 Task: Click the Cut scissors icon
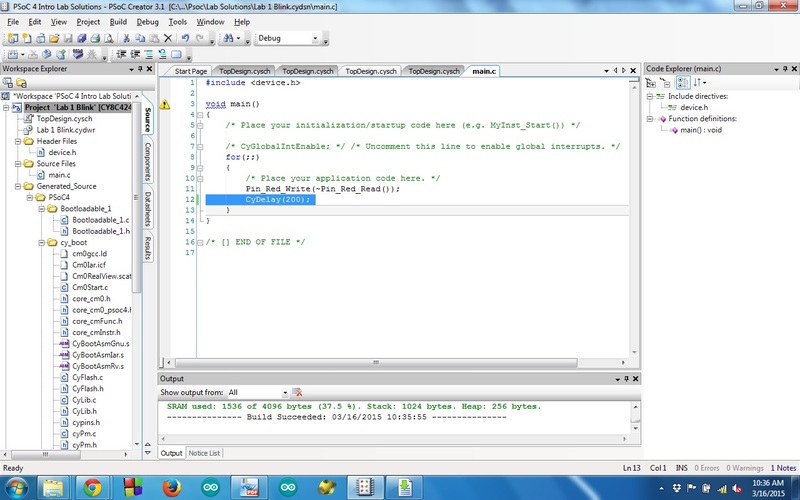(x=127, y=38)
